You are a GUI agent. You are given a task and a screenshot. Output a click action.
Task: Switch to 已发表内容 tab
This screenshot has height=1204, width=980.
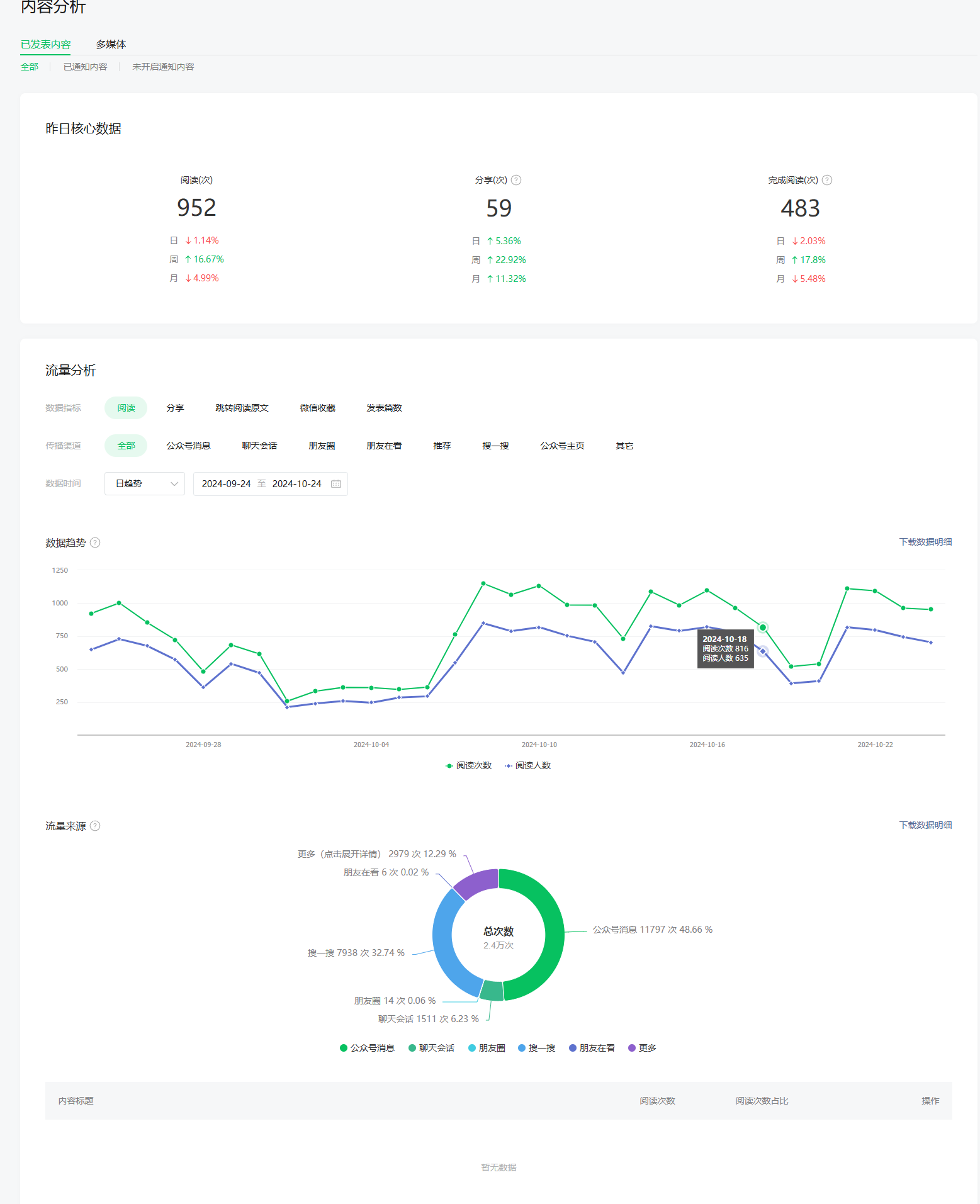(45, 44)
